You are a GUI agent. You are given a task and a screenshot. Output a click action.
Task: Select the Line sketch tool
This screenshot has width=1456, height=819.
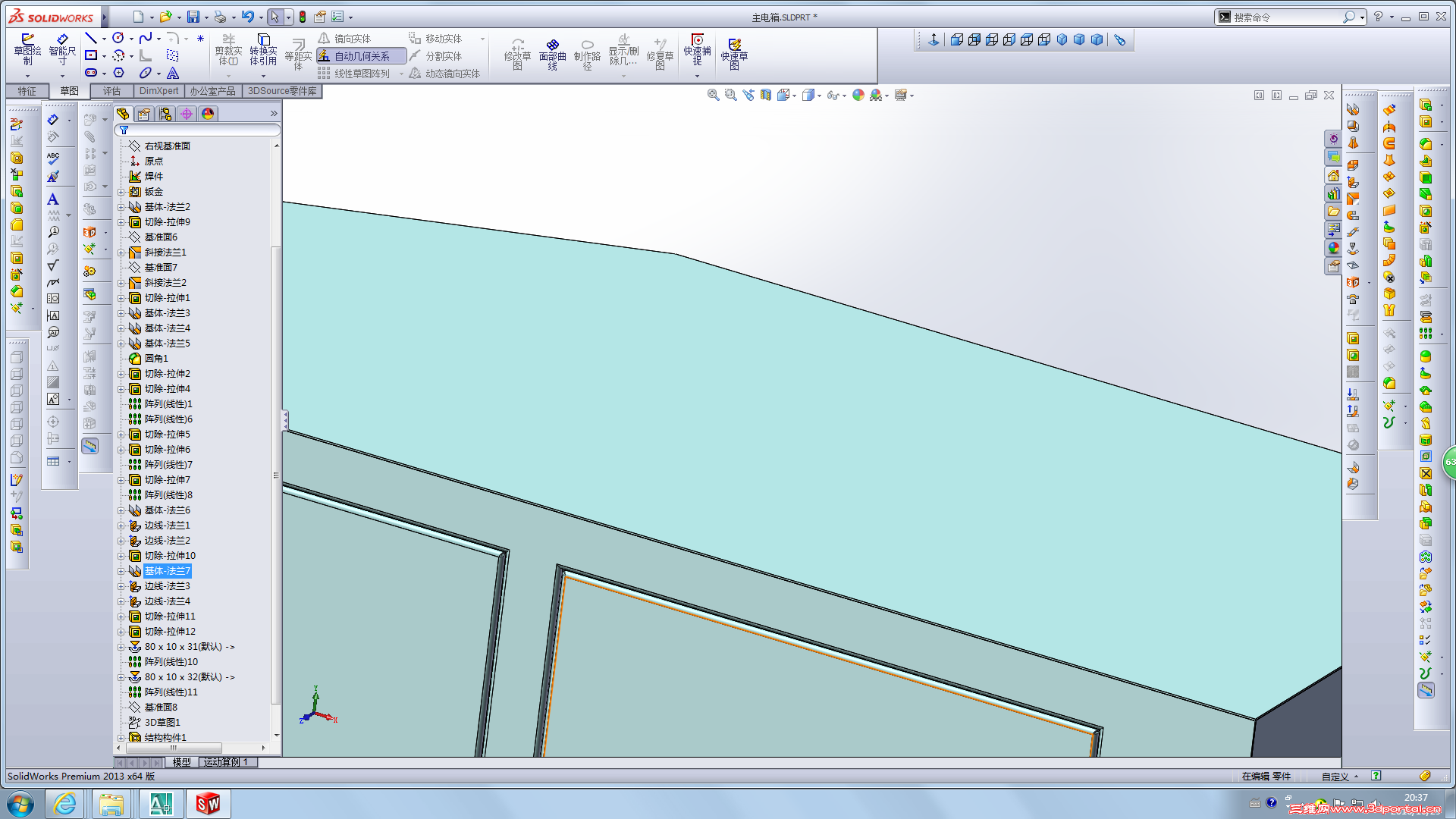coord(91,38)
